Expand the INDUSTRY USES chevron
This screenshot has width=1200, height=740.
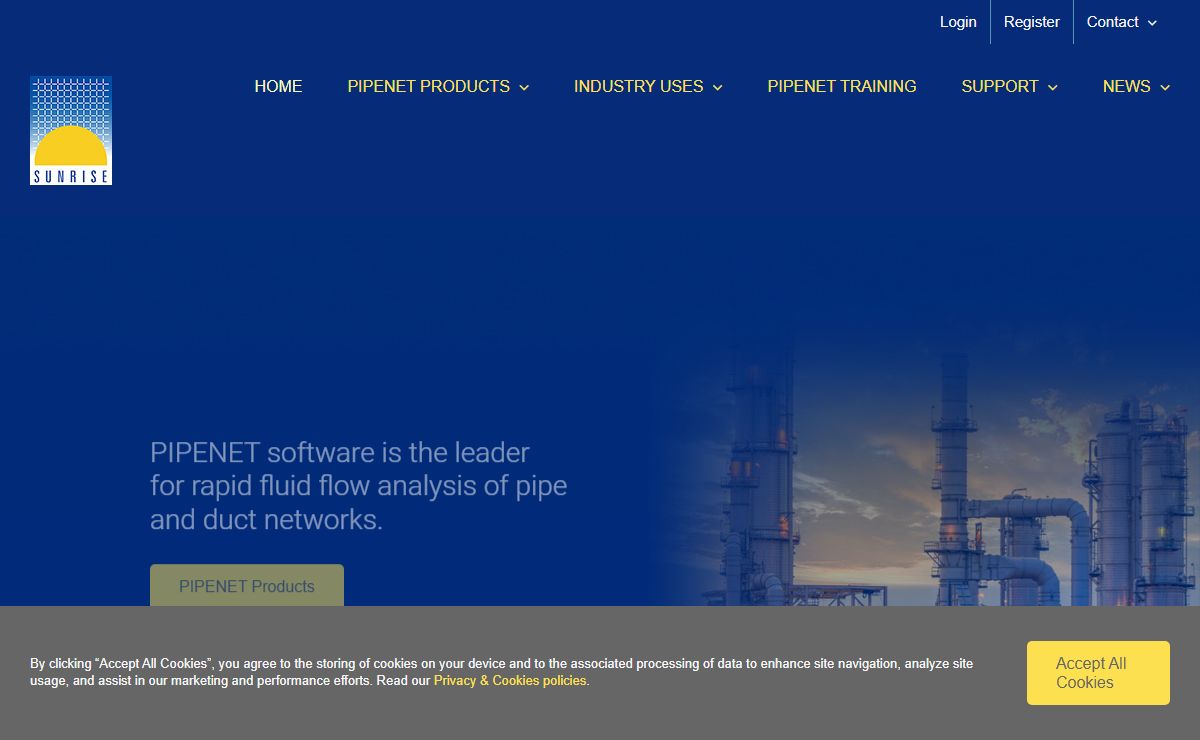[x=717, y=88]
